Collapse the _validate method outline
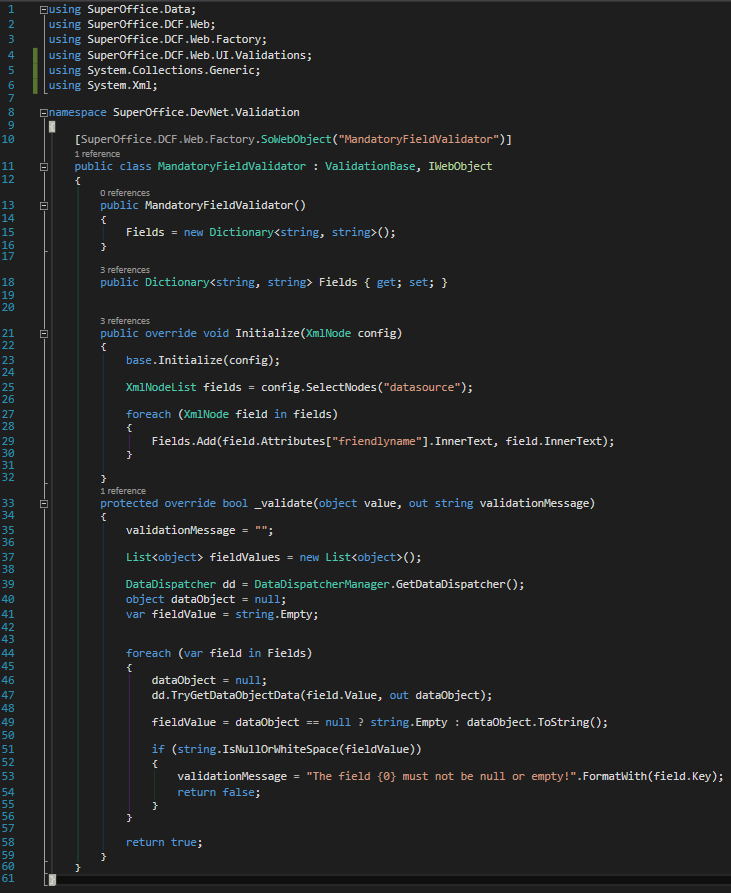The width and height of the screenshot is (731, 893). click(x=44, y=503)
